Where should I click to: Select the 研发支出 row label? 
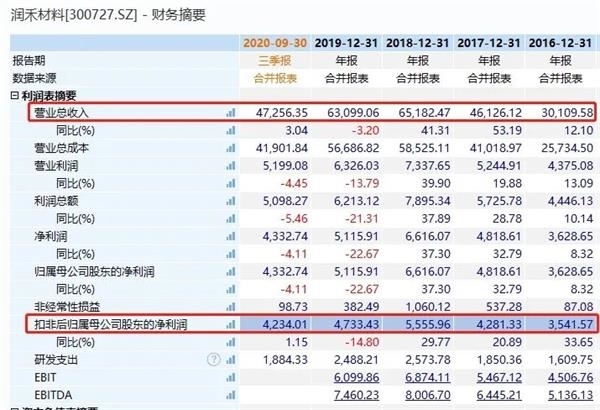(x=56, y=360)
